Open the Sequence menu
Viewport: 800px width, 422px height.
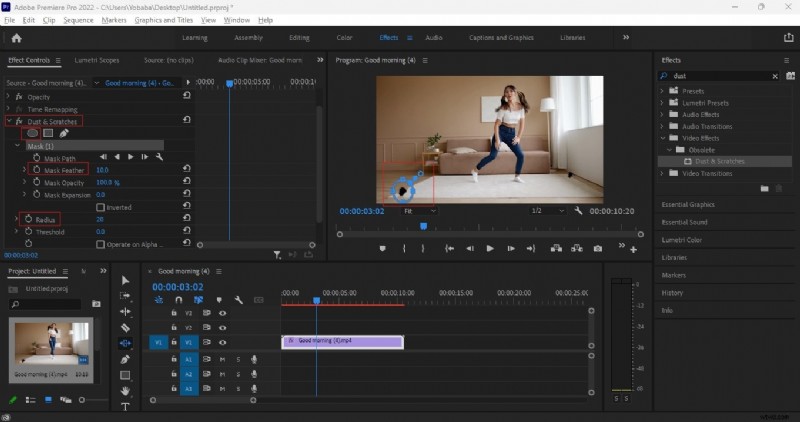(79, 20)
